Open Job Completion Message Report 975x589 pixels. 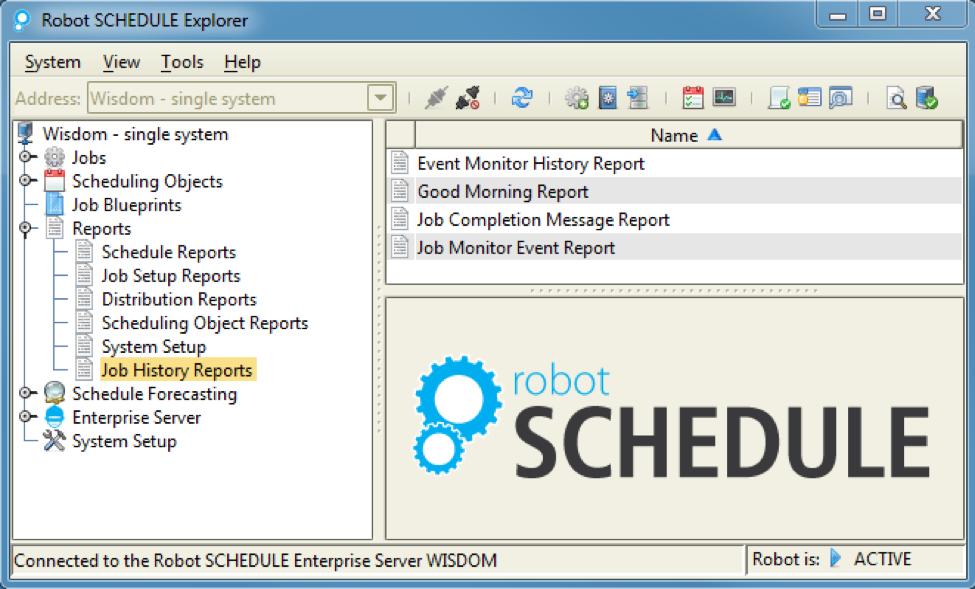coord(543,219)
